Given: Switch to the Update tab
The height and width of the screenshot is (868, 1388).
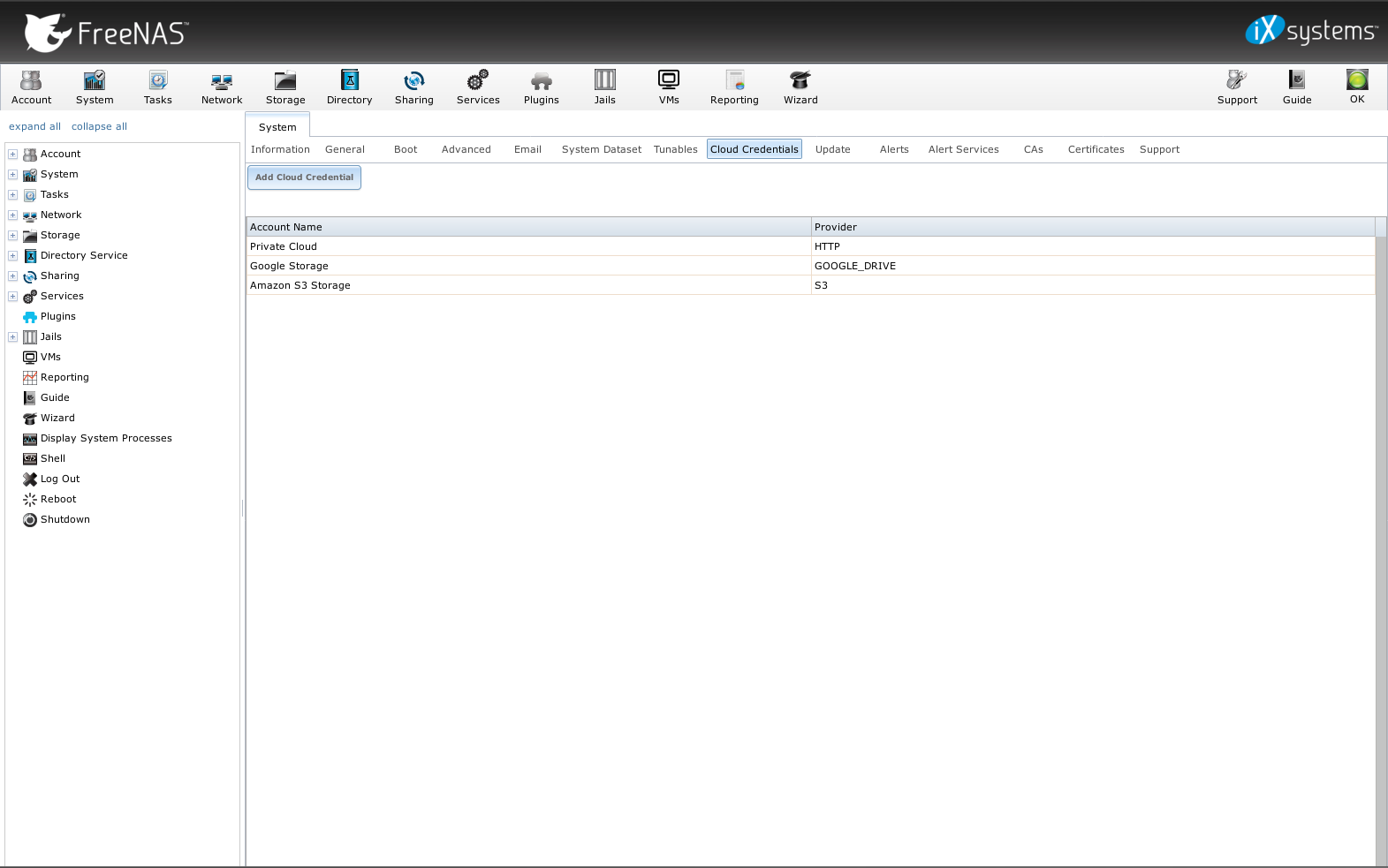Looking at the screenshot, I should (x=833, y=149).
